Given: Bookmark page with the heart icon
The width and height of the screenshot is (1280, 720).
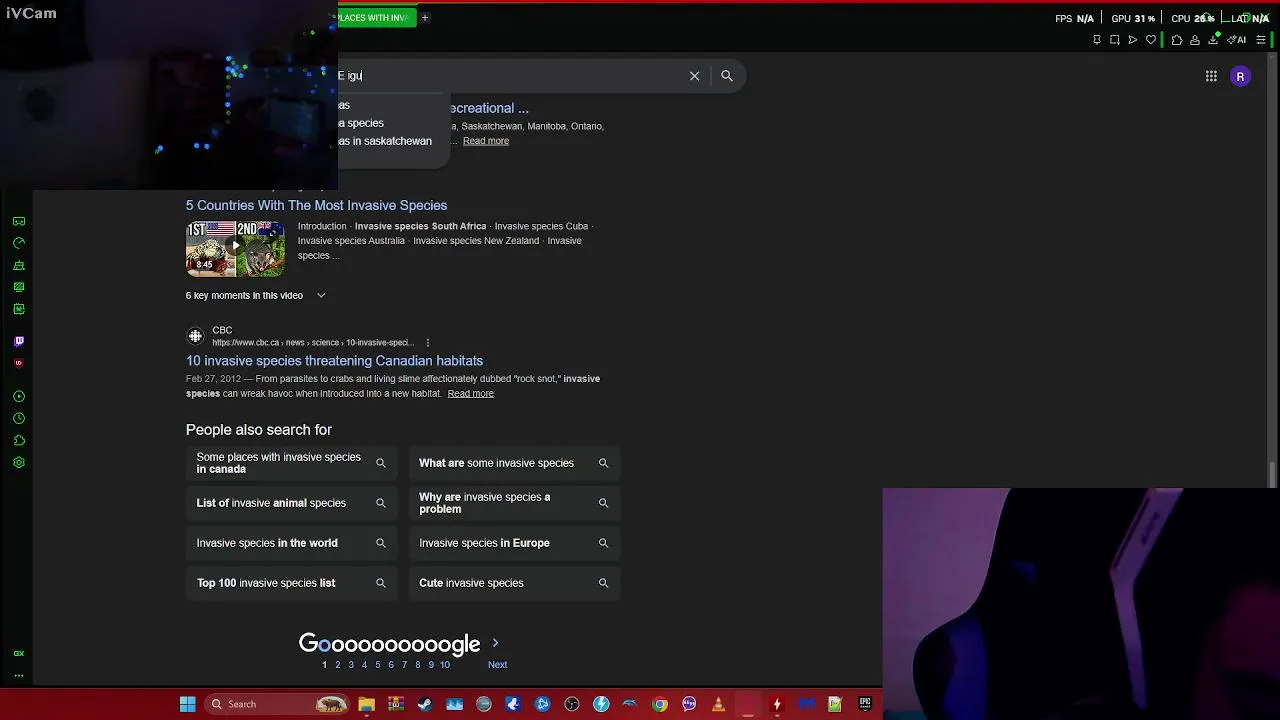Looking at the screenshot, I should tap(1151, 40).
